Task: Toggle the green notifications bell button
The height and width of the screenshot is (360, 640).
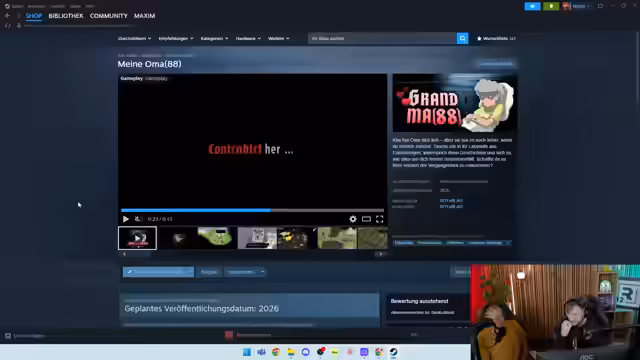Action: point(551,6)
